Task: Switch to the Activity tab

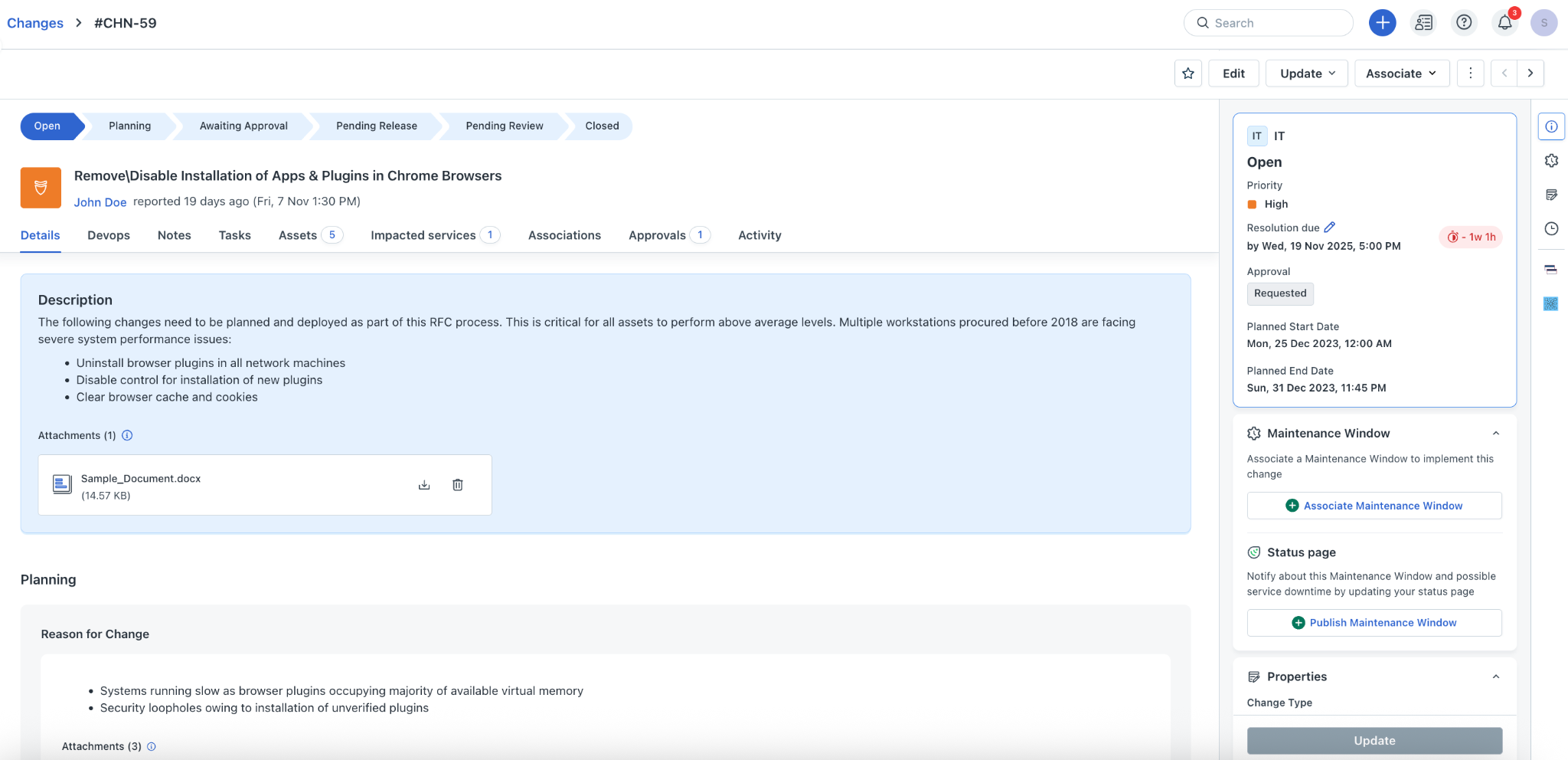Action: (759, 235)
